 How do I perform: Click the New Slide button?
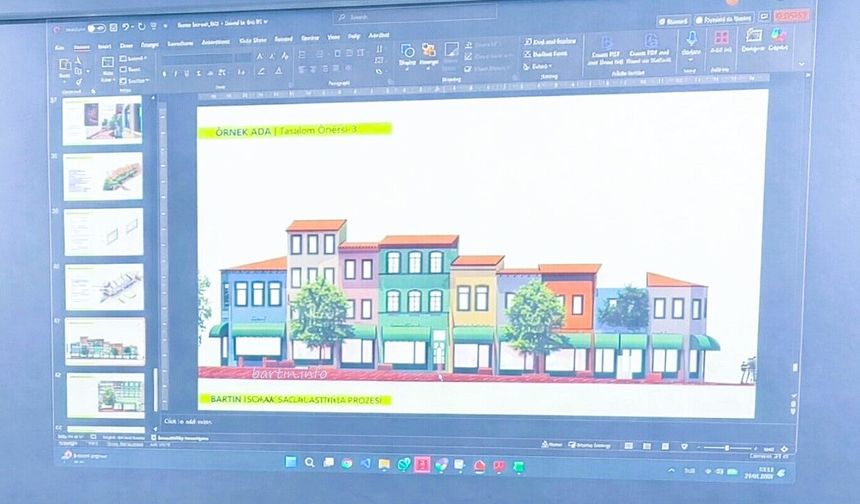108,67
